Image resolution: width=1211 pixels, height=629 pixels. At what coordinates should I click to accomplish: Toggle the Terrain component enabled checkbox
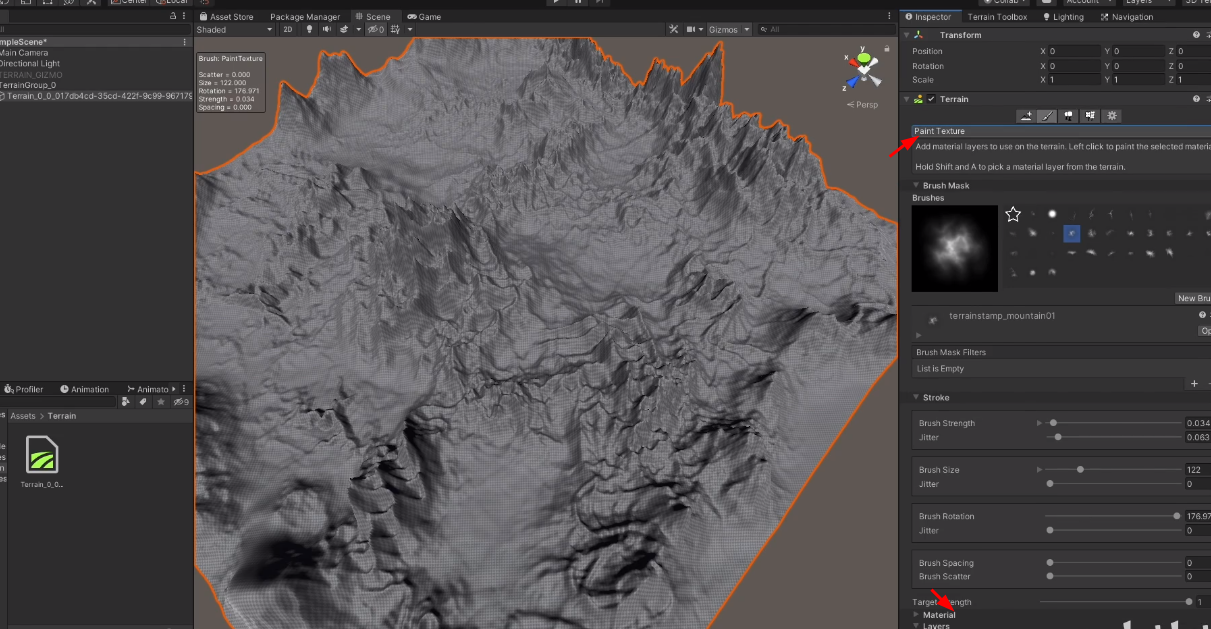[932, 99]
